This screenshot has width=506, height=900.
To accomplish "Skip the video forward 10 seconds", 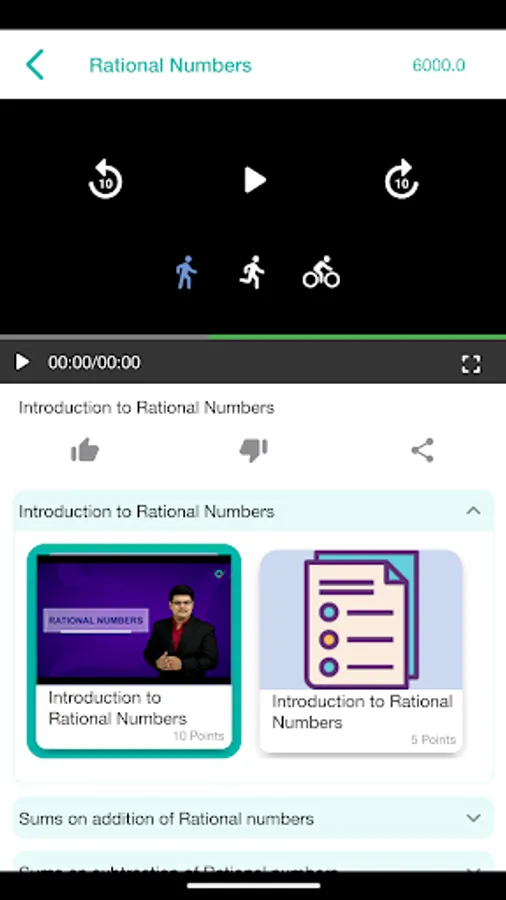I will point(402,179).
